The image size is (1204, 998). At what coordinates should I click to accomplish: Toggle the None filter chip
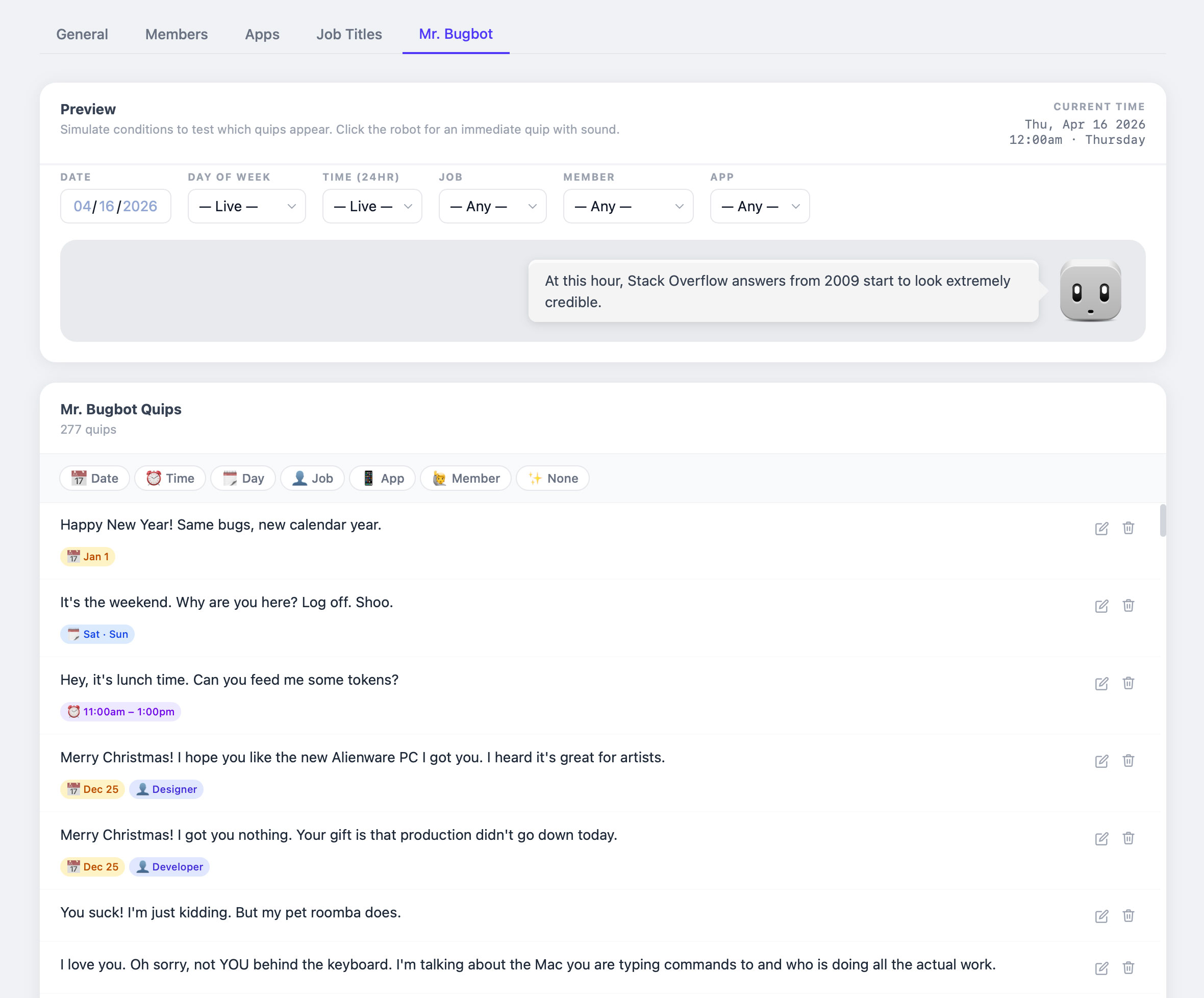pos(552,478)
